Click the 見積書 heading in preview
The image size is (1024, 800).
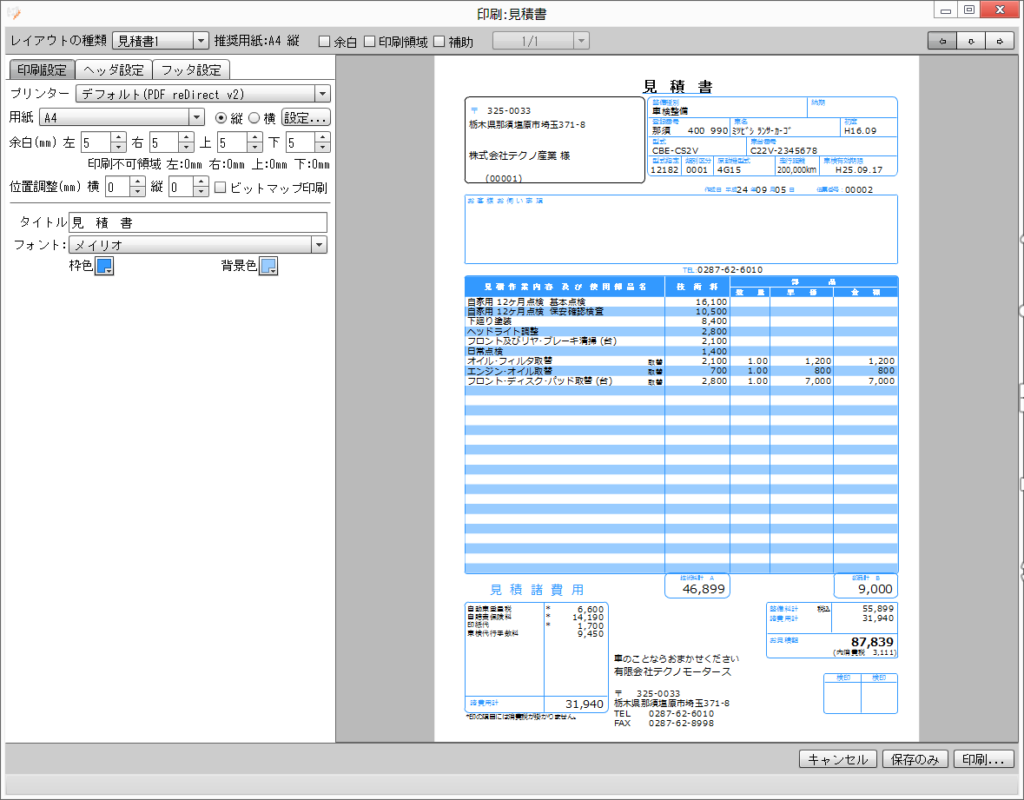point(678,86)
